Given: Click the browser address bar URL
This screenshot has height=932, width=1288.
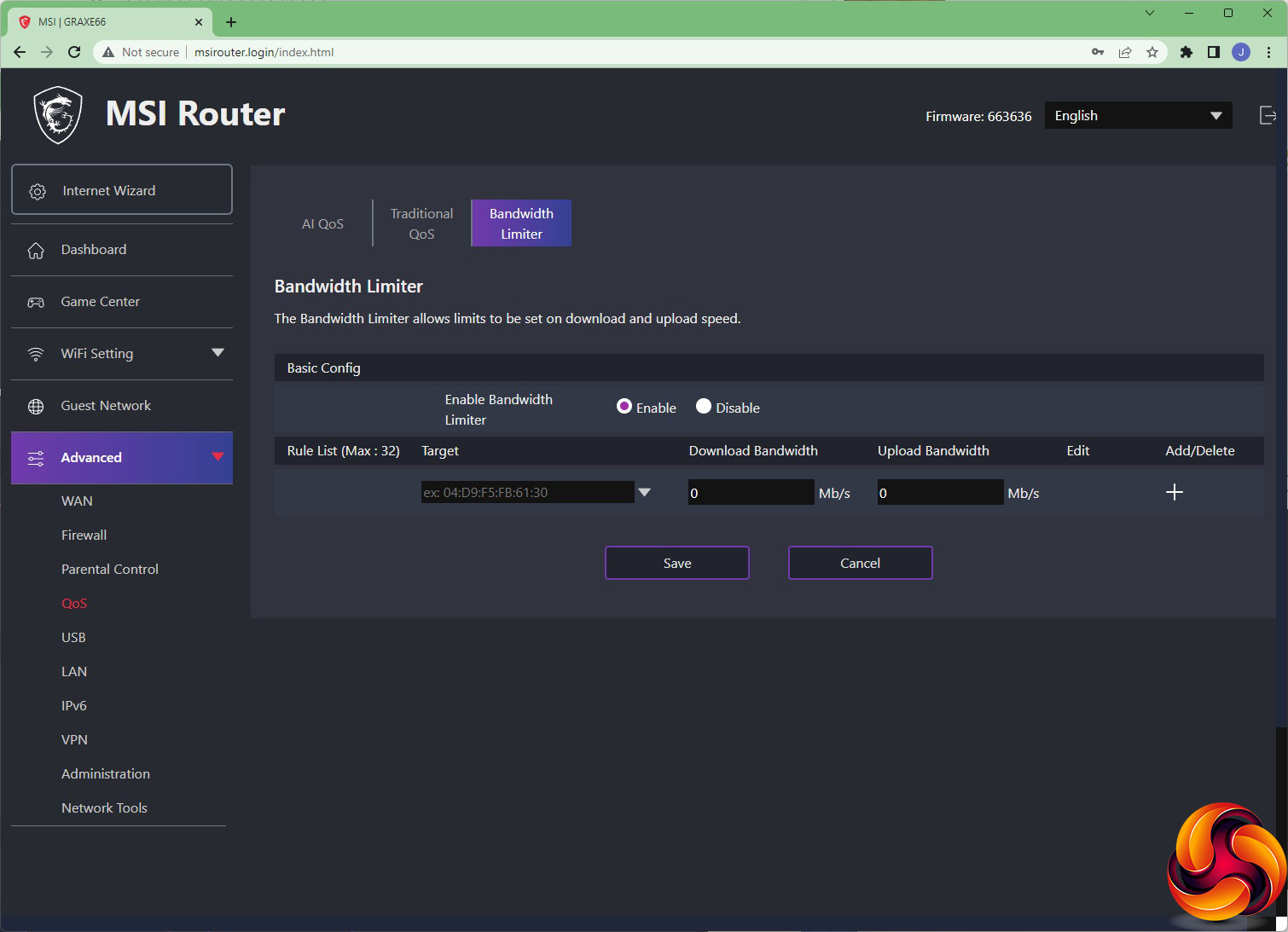Looking at the screenshot, I should 264,52.
